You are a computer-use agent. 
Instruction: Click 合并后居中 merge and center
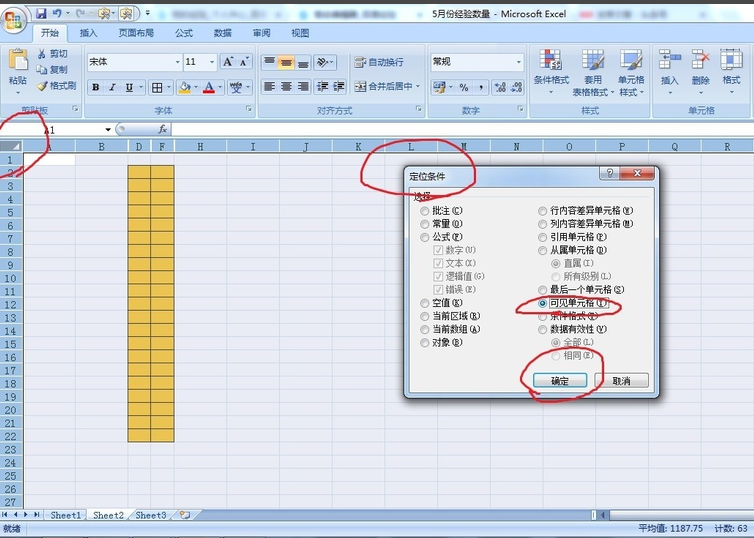[x=384, y=87]
